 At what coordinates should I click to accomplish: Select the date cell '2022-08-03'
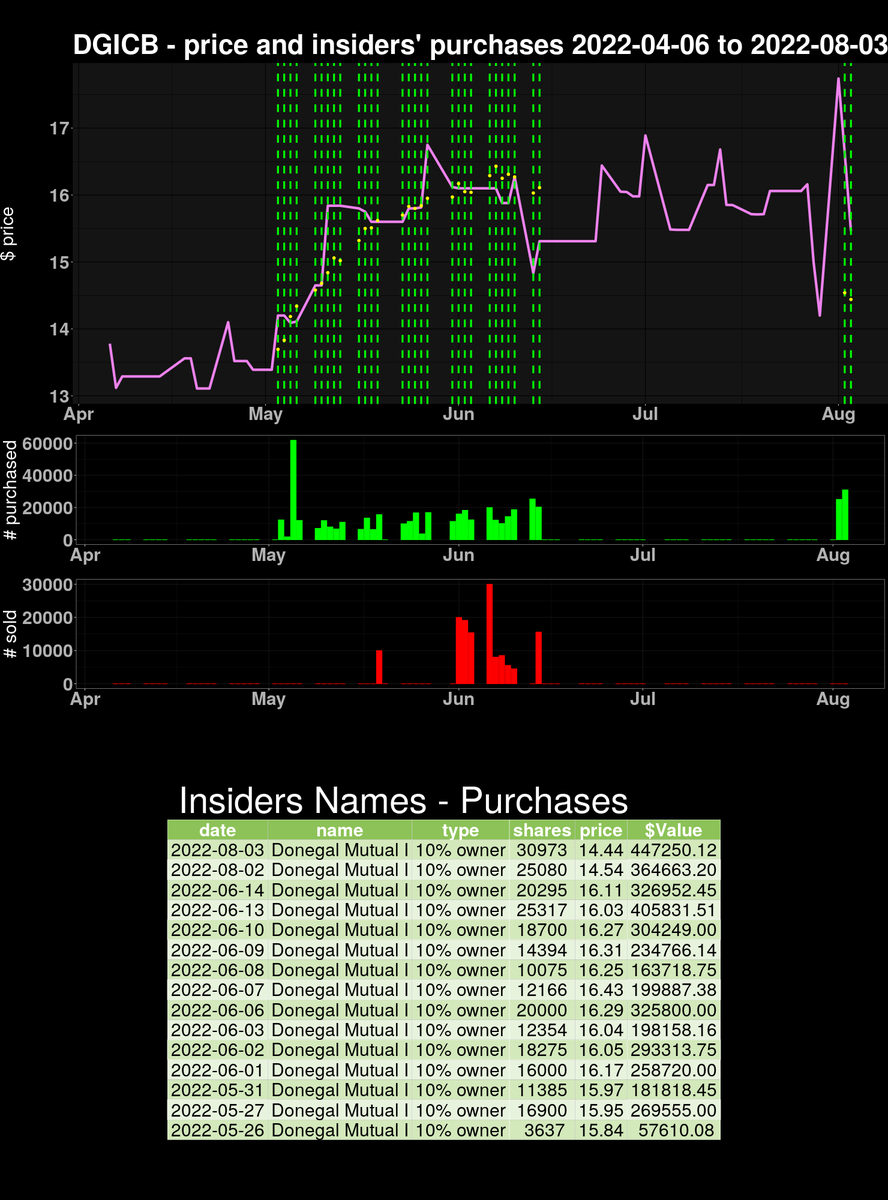coord(218,850)
